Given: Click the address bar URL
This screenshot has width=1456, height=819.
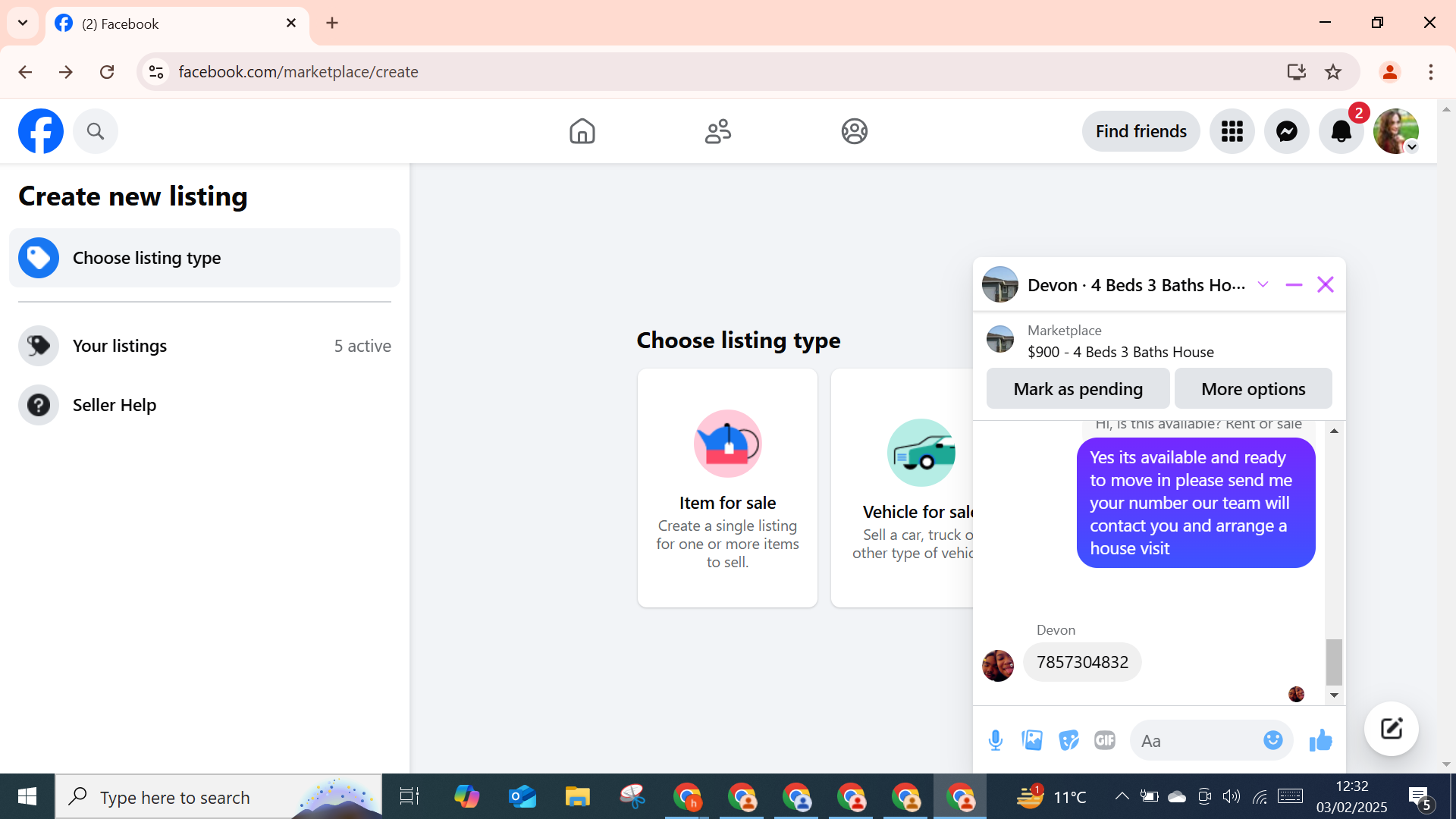Looking at the screenshot, I should coord(299,72).
